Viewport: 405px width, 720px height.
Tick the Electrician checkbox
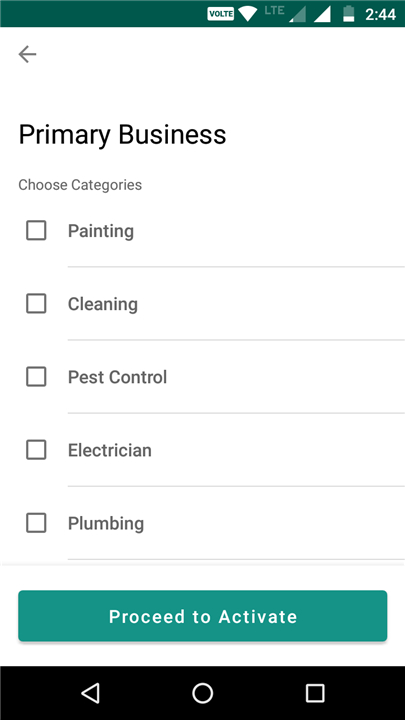[36, 450]
